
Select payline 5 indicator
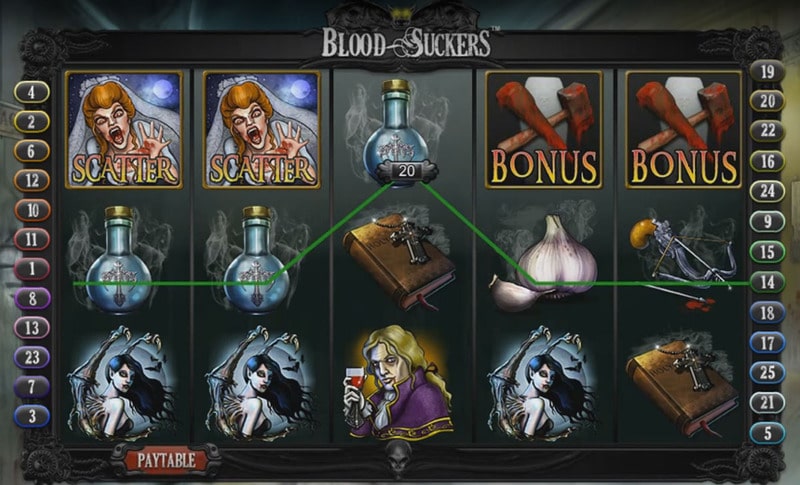point(767,433)
